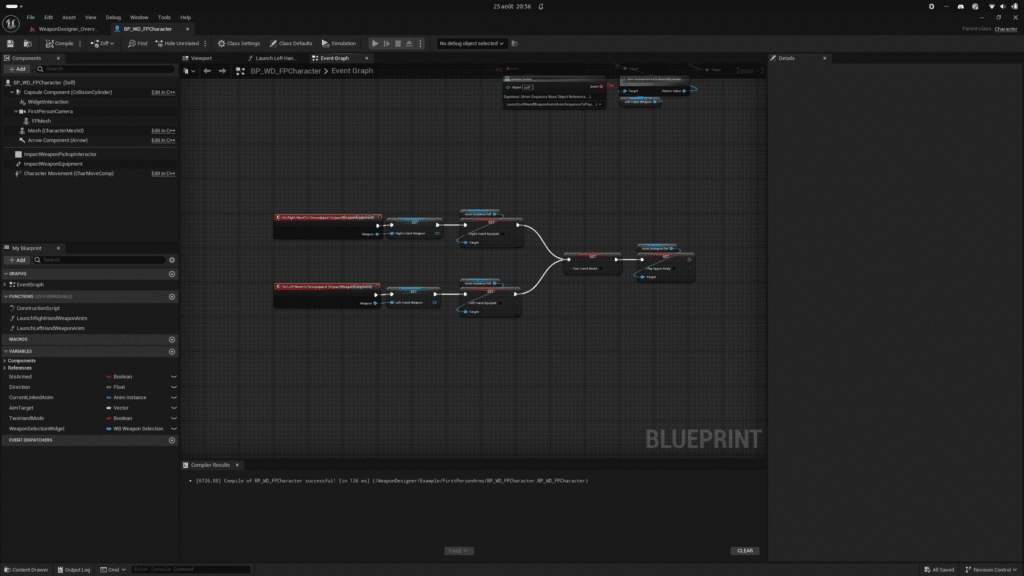Screen dimensions: 1024x576
Task: Navigate forward in graph history
Action: click(x=223, y=71)
